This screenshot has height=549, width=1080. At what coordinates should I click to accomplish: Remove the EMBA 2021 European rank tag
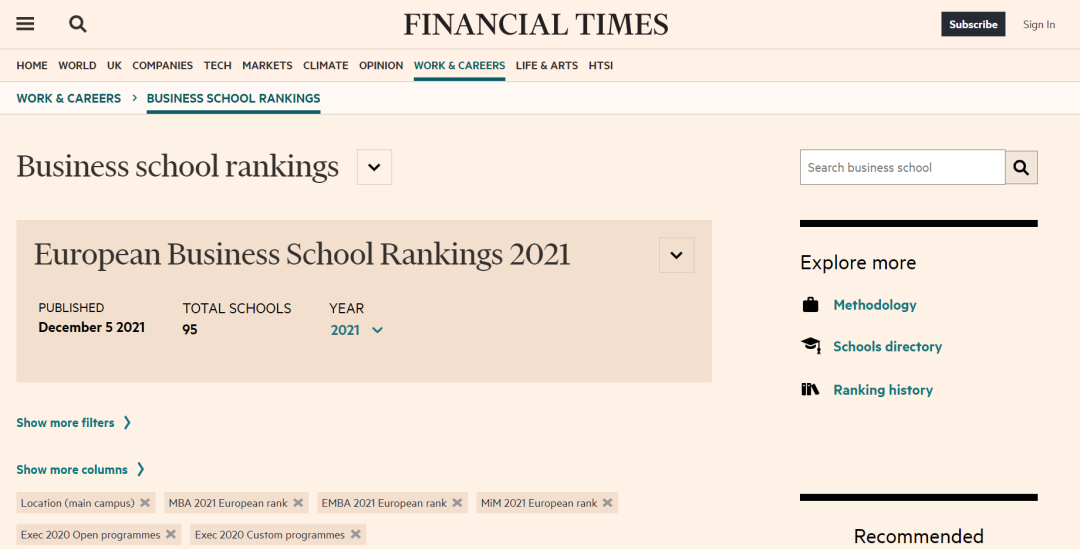(x=458, y=503)
